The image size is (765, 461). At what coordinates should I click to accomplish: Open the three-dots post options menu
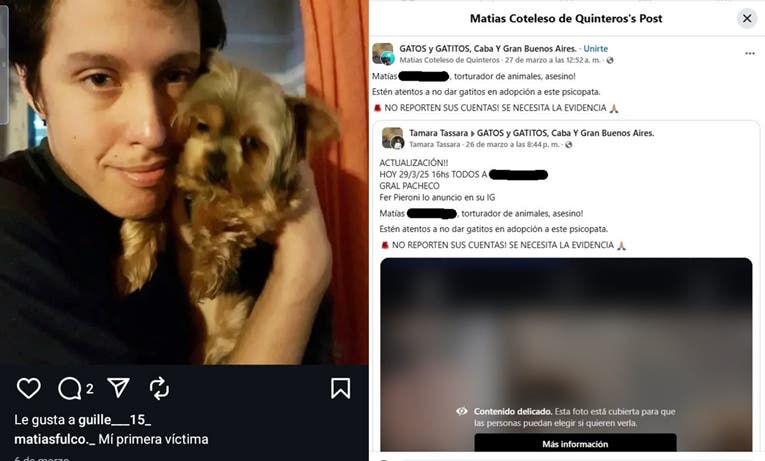(x=750, y=54)
